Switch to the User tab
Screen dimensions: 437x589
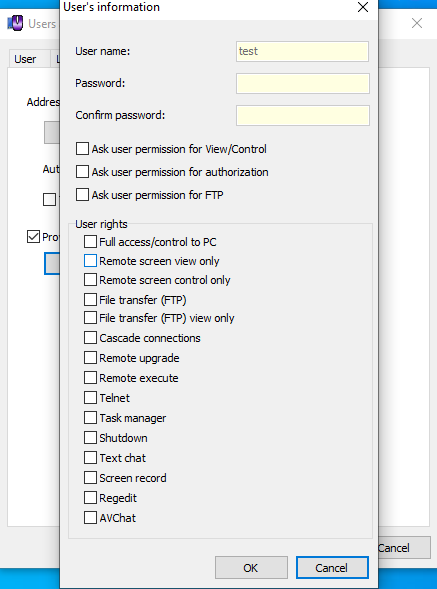coord(25,59)
